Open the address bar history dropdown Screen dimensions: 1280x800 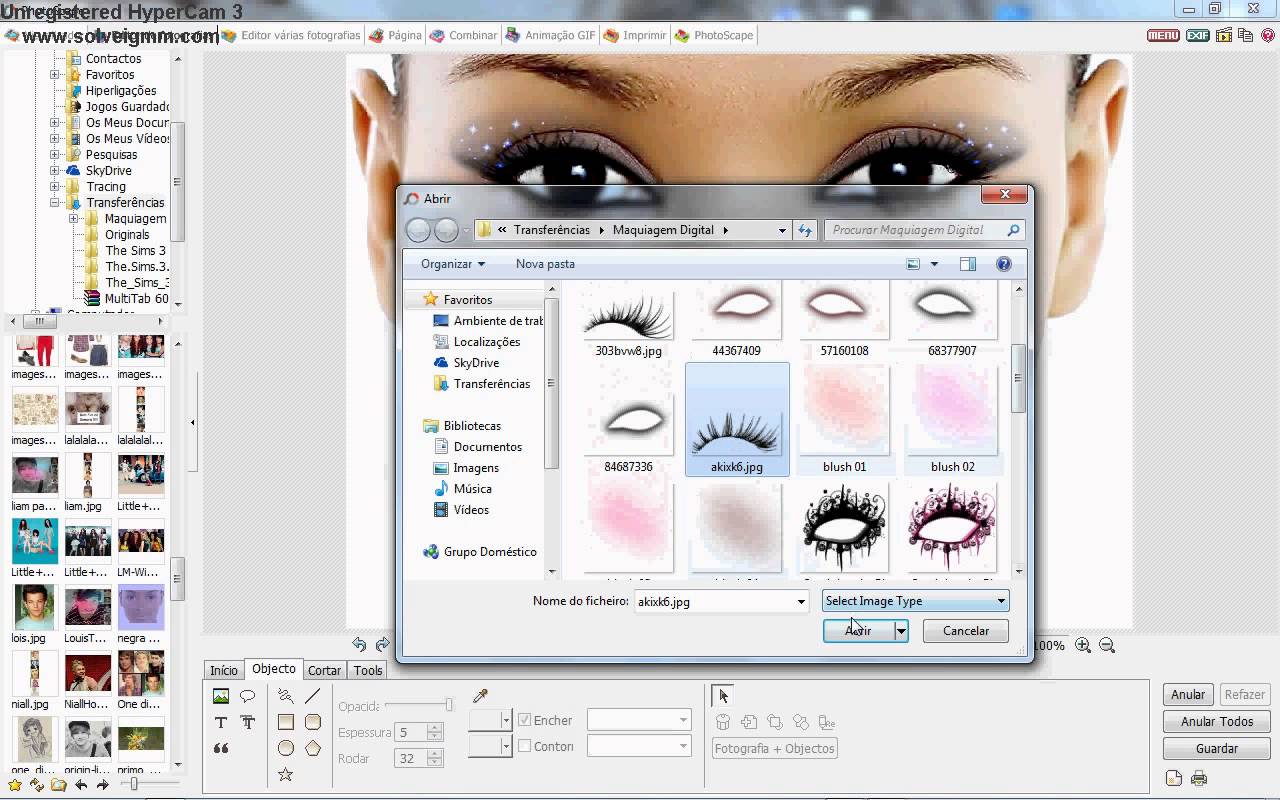coord(782,230)
